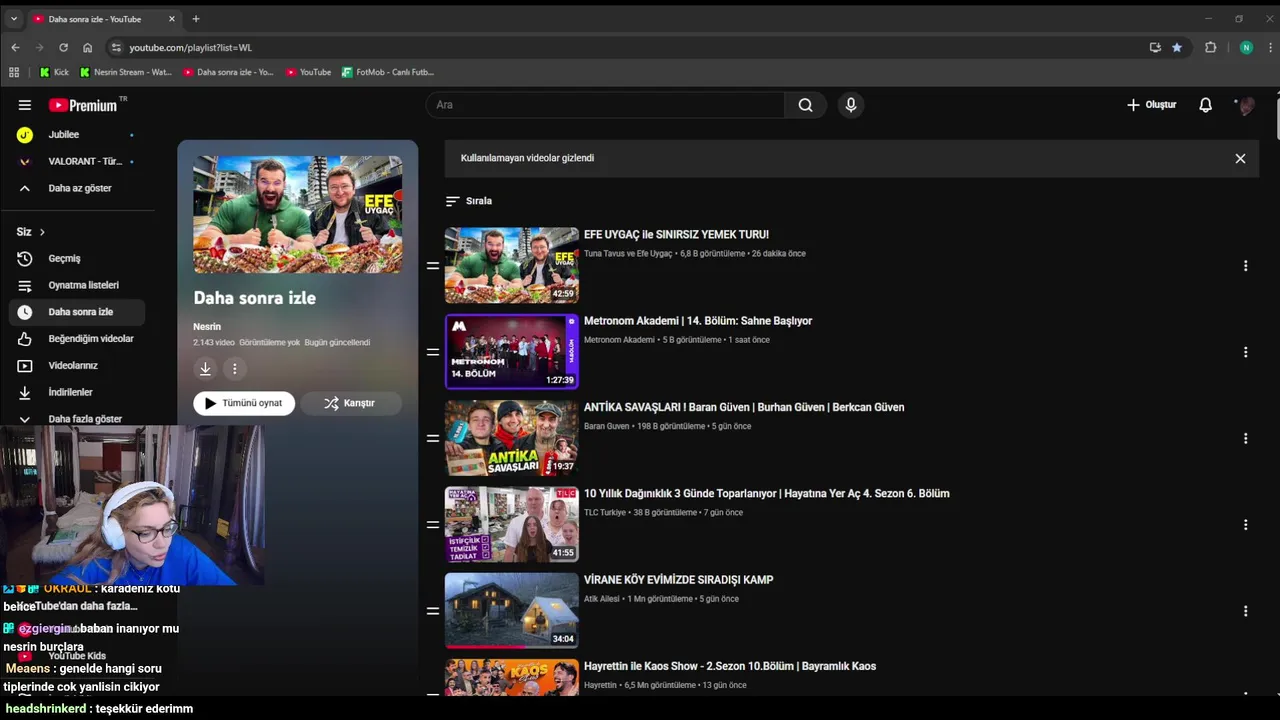Grab reorder handle of ANTİKA SAVAŞLARI video

[433, 438]
